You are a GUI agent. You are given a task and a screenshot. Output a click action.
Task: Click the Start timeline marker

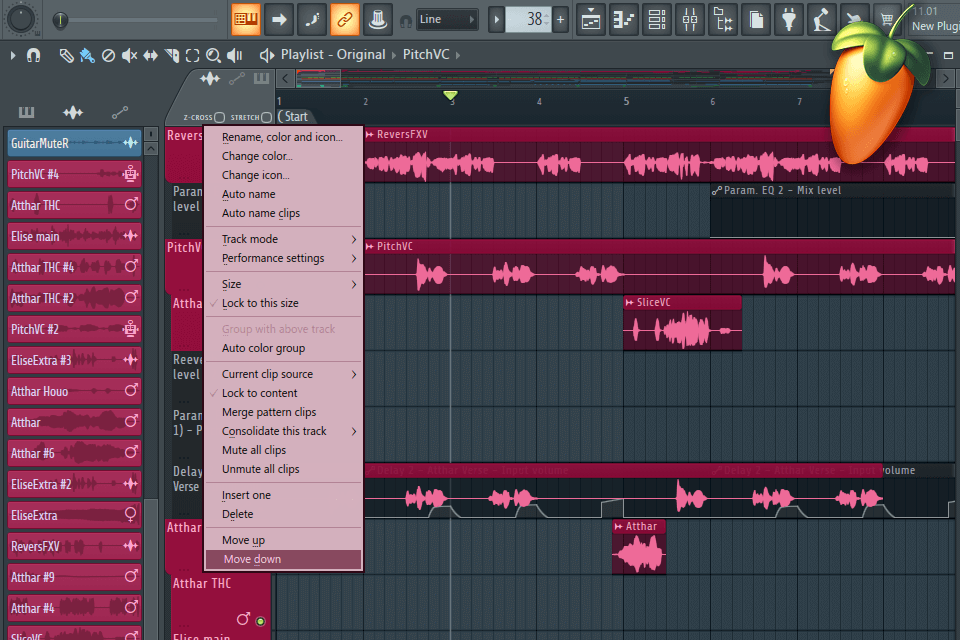(x=294, y=116)
